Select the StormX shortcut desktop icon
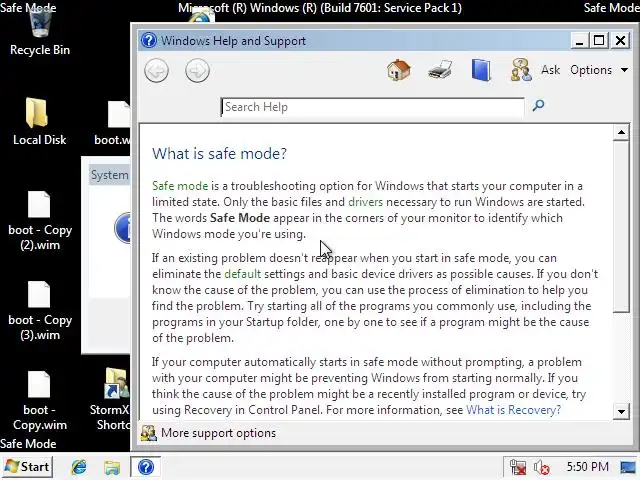 [x=109, y=399]
